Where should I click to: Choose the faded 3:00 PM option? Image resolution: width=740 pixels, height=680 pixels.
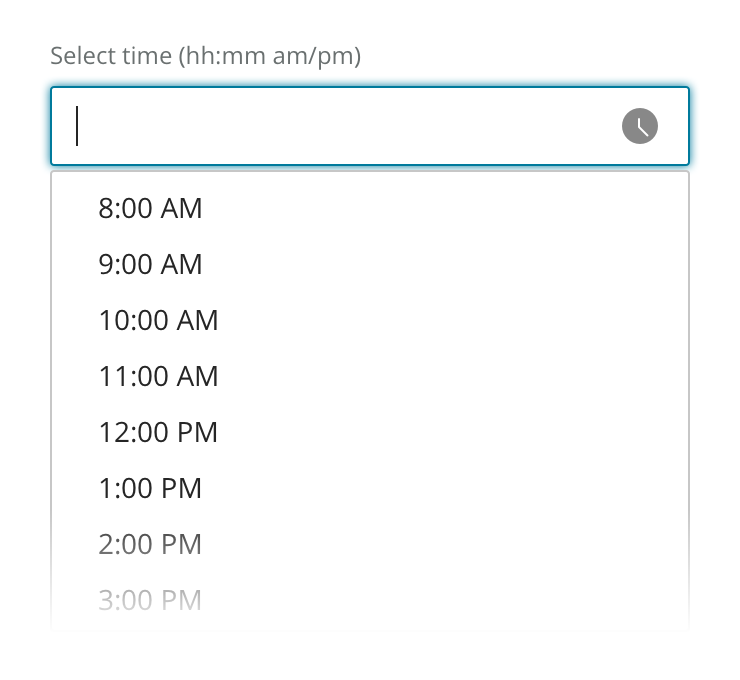(x=150, y=600)
